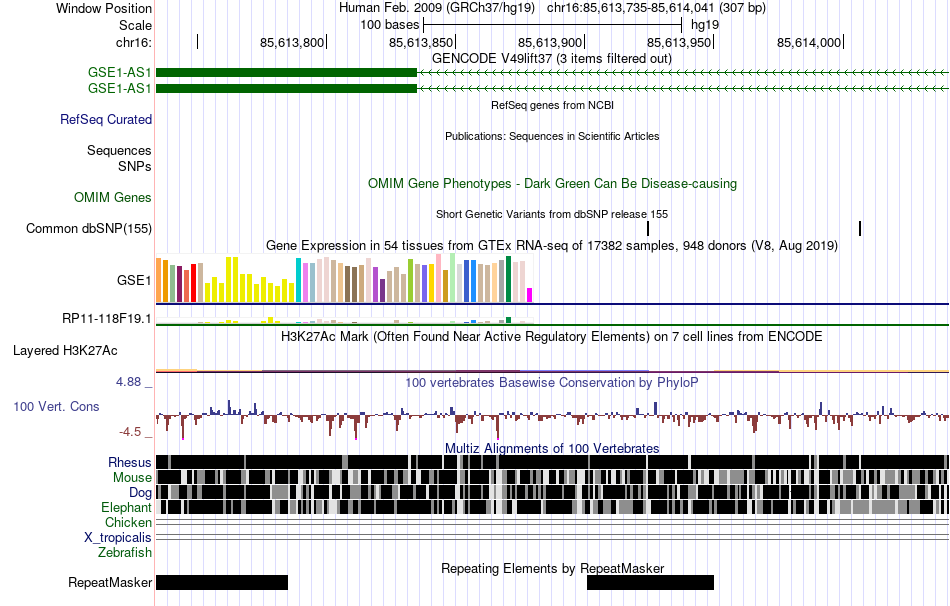The height and width of the screenshot is (606, 950).
Task: Click the 85,613,850 ruler coordinate
Action: click(x=421, y=42)
